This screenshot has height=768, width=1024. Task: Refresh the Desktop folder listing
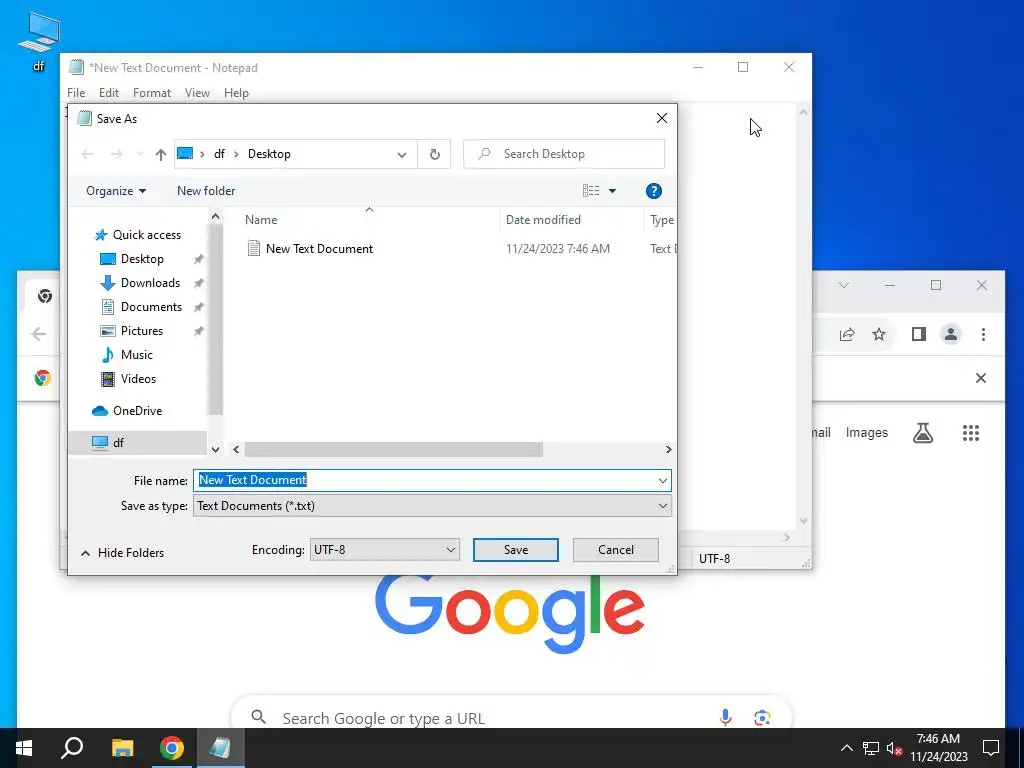(x=434, y=154)
